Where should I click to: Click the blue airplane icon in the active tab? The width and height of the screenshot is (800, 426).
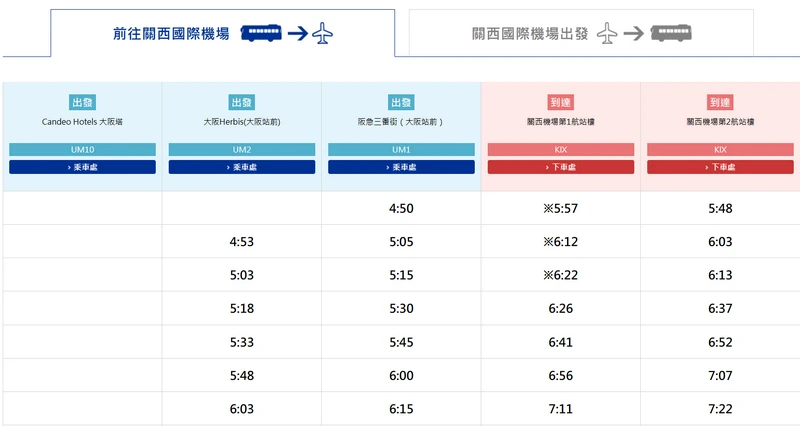(x=322, y=34)
